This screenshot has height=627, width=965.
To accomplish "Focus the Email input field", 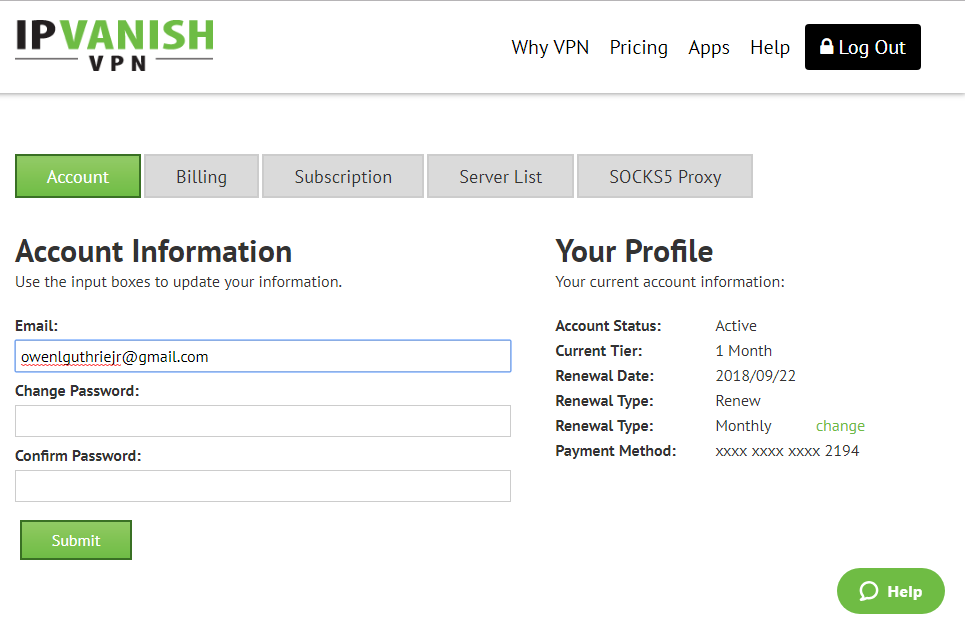I will point(263,356).
